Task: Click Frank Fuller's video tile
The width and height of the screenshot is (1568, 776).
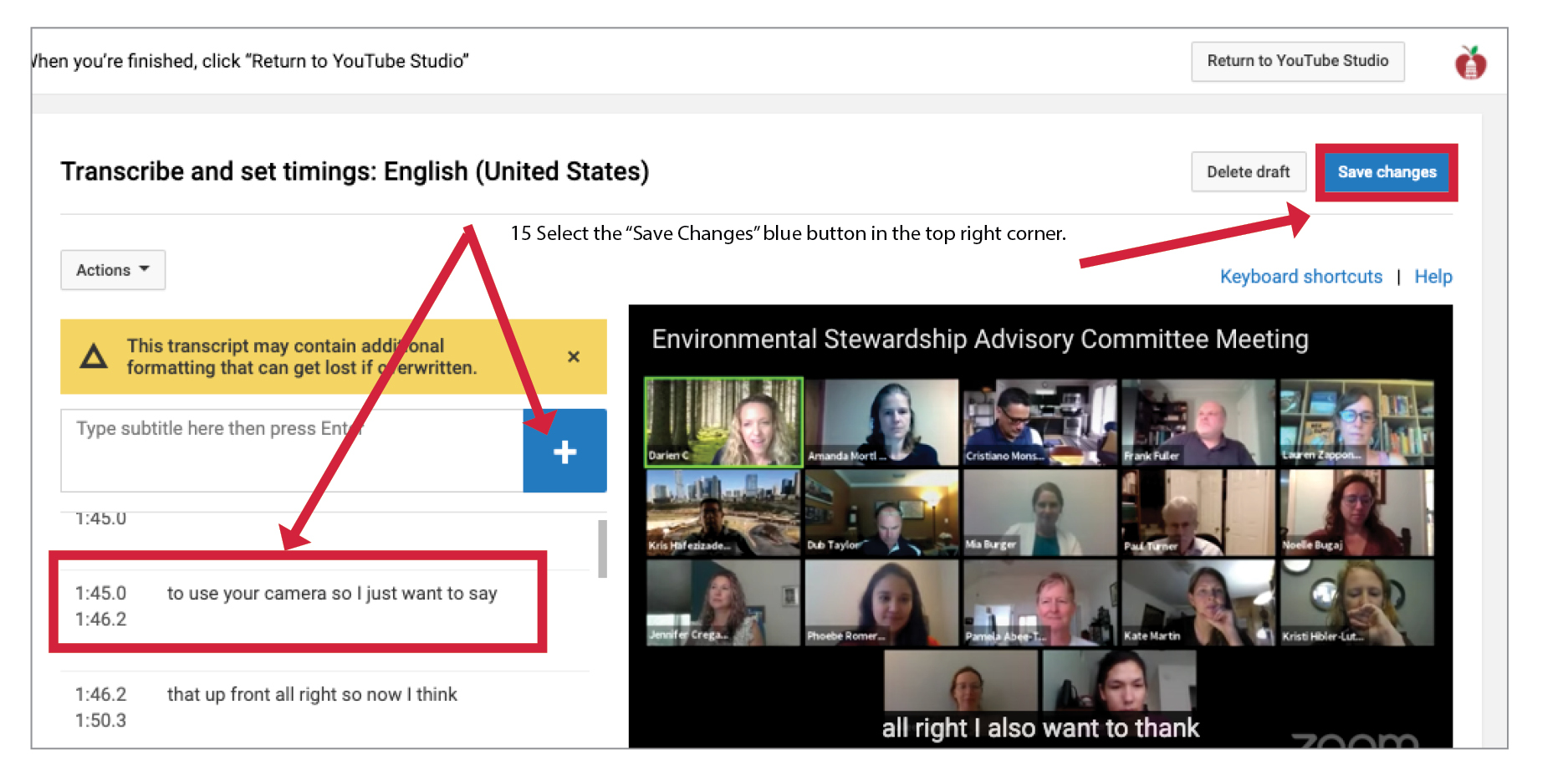Action: coord(1198,421)
